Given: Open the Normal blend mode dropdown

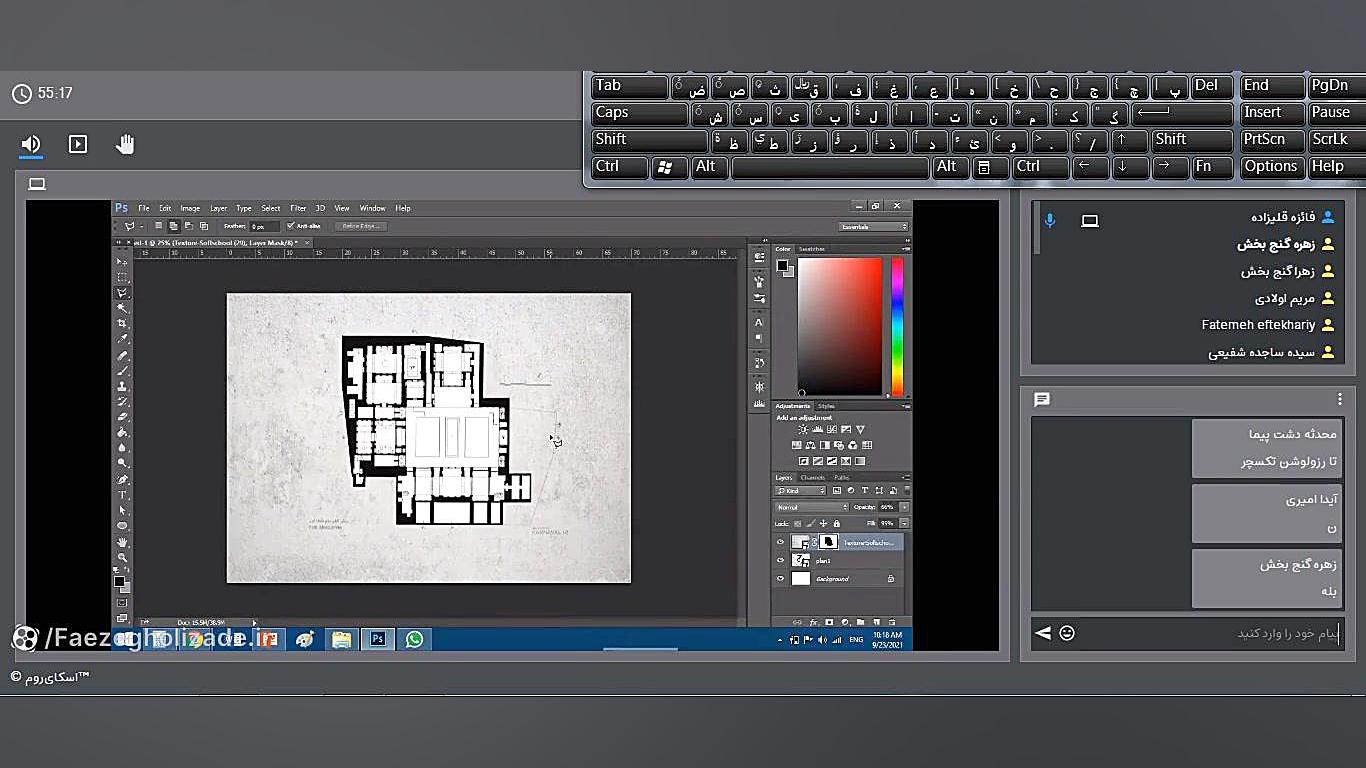Looking at the screenshot, I should point(813,507).
